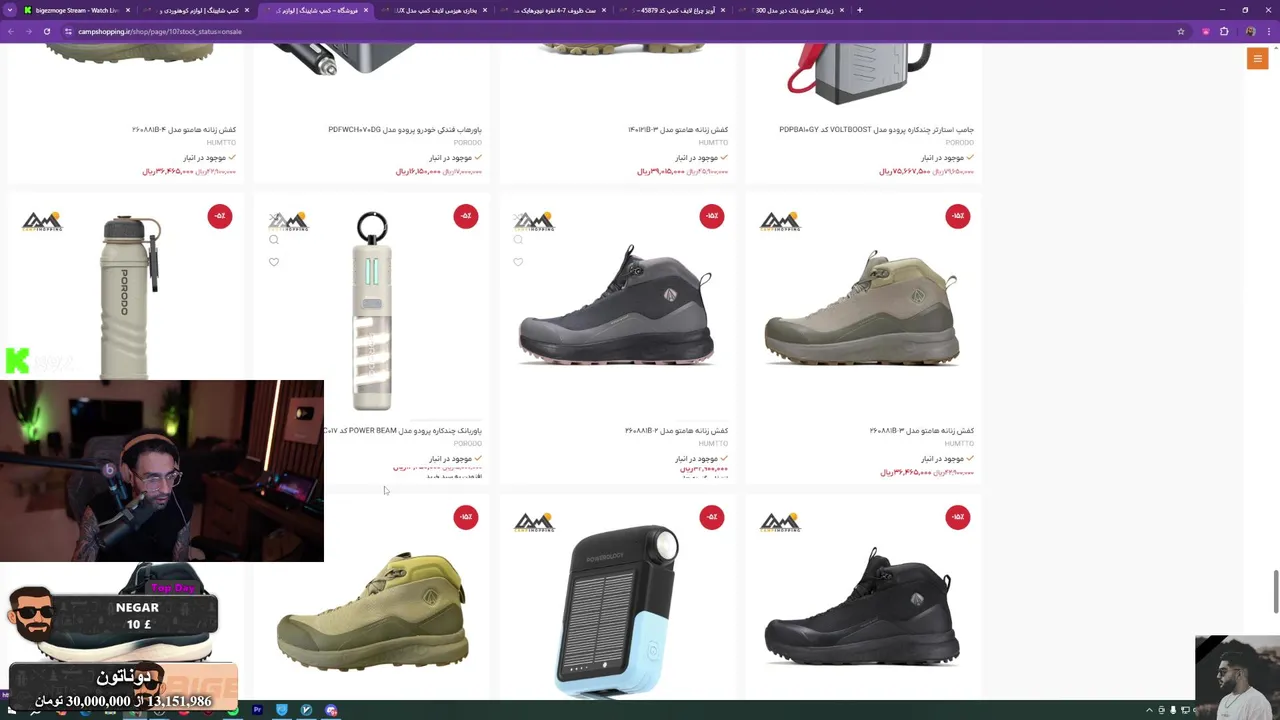This screenshot has height=720, width=1280.
Task: Switch to the tab with LUX in its title
Action: click(434, 10)
